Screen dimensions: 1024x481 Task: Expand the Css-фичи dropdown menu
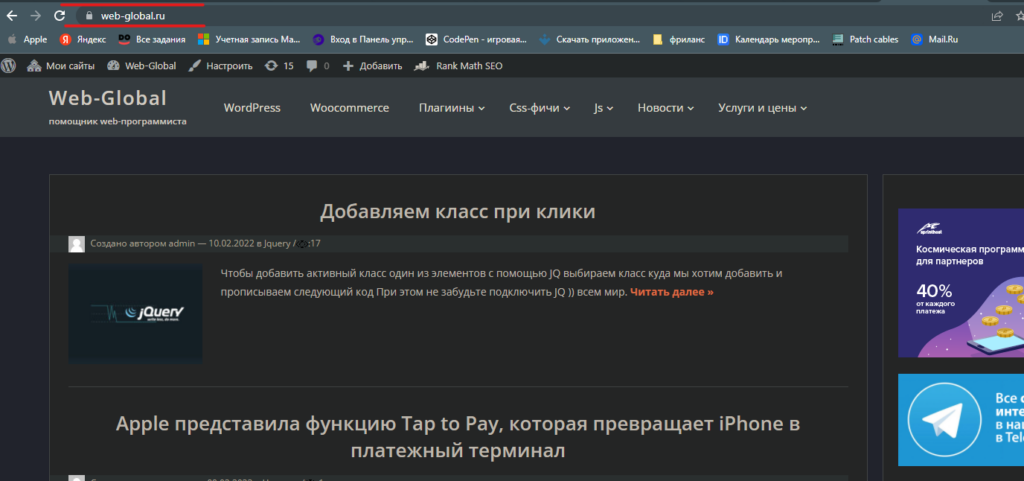click(x=540, y=108)
